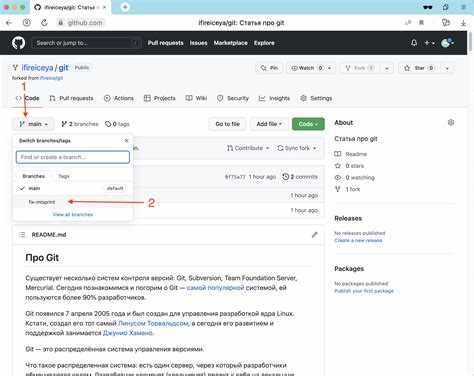Switch to the Insights tab
The width and height of the screenshot is (474, 376).
pos(274,98)
